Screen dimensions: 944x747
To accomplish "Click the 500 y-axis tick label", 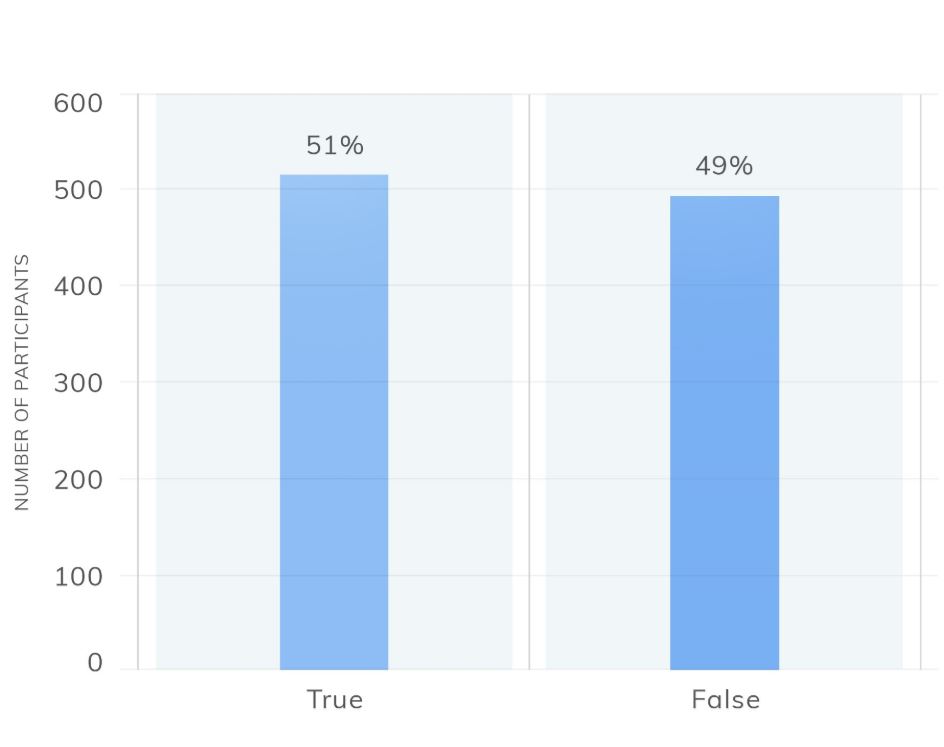I will coord(78,190).
